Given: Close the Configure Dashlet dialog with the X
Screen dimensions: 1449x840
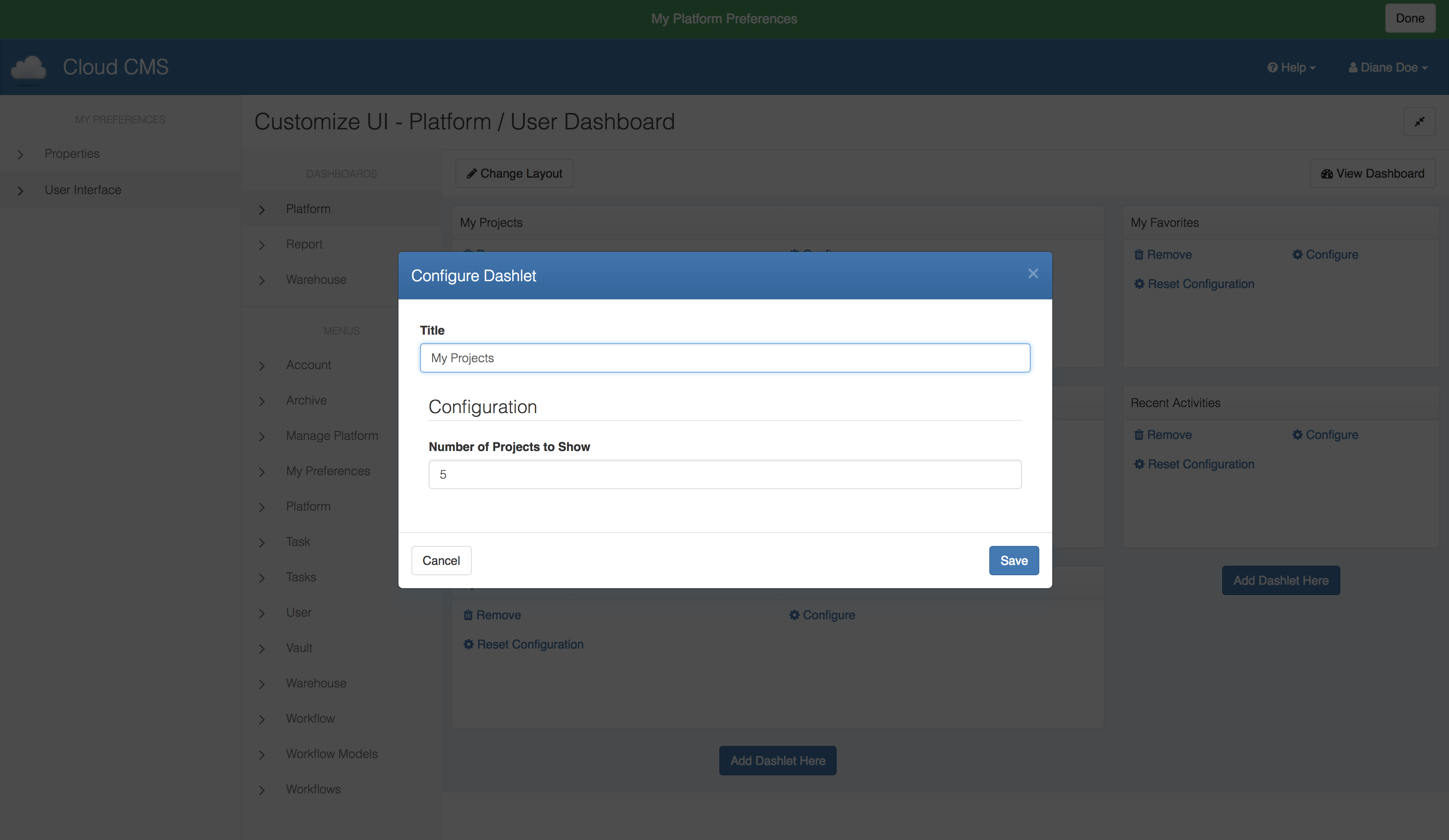Looking at the screenshot, I should pyautogui.click(x=1033, y=274).
